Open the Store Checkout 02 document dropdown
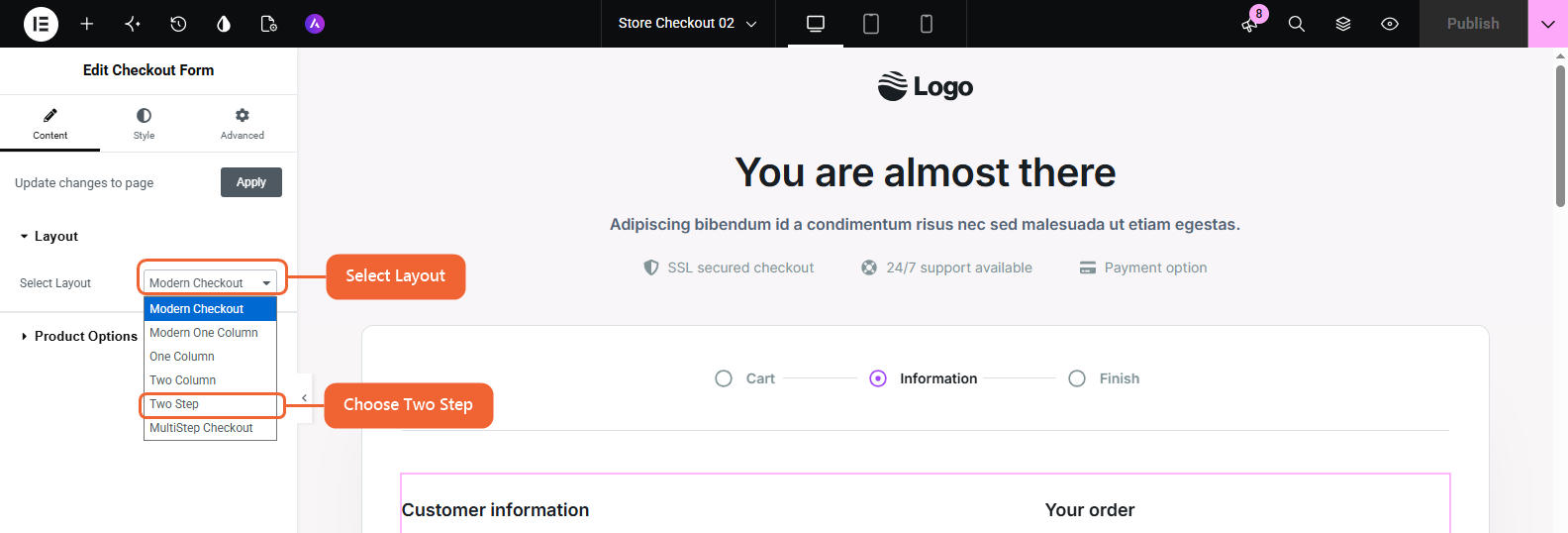 (x=687, y=24)
